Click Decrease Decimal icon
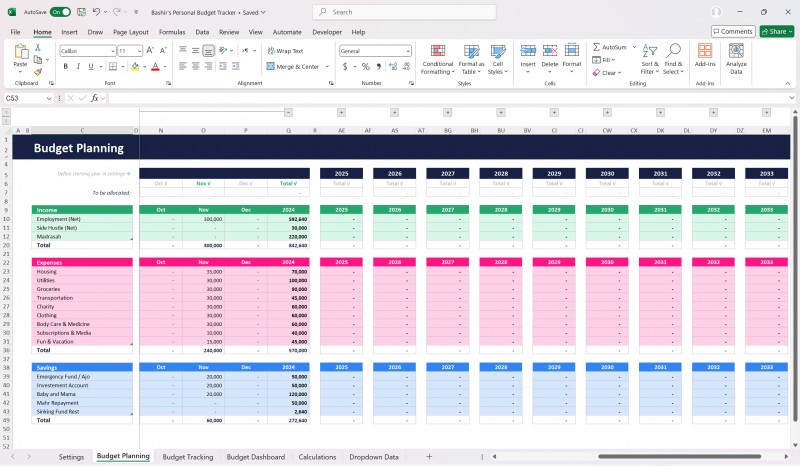The image size is (800, 466). tap(406, 66)
